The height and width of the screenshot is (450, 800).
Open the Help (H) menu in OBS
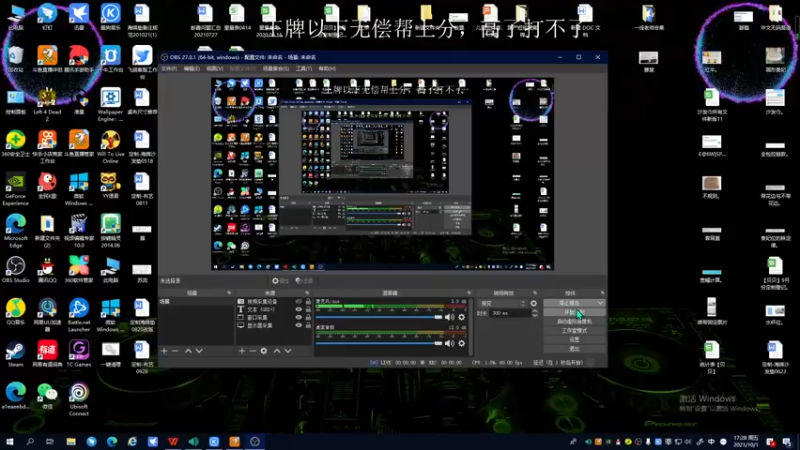(327, 68)
